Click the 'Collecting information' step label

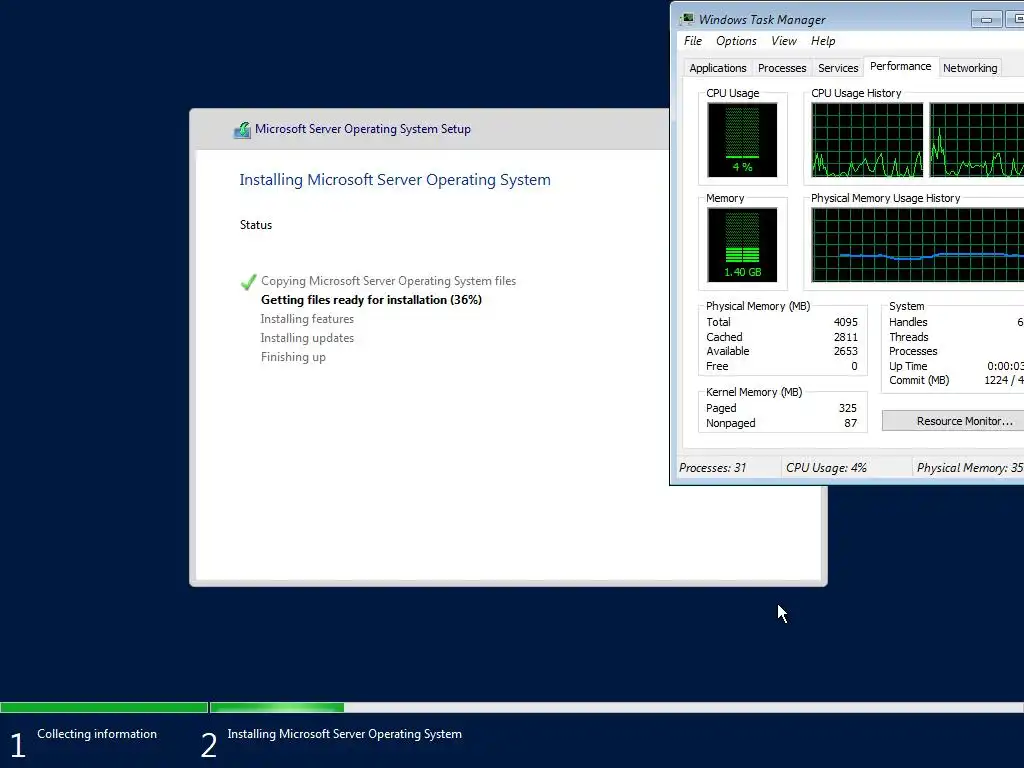[97, 734]
